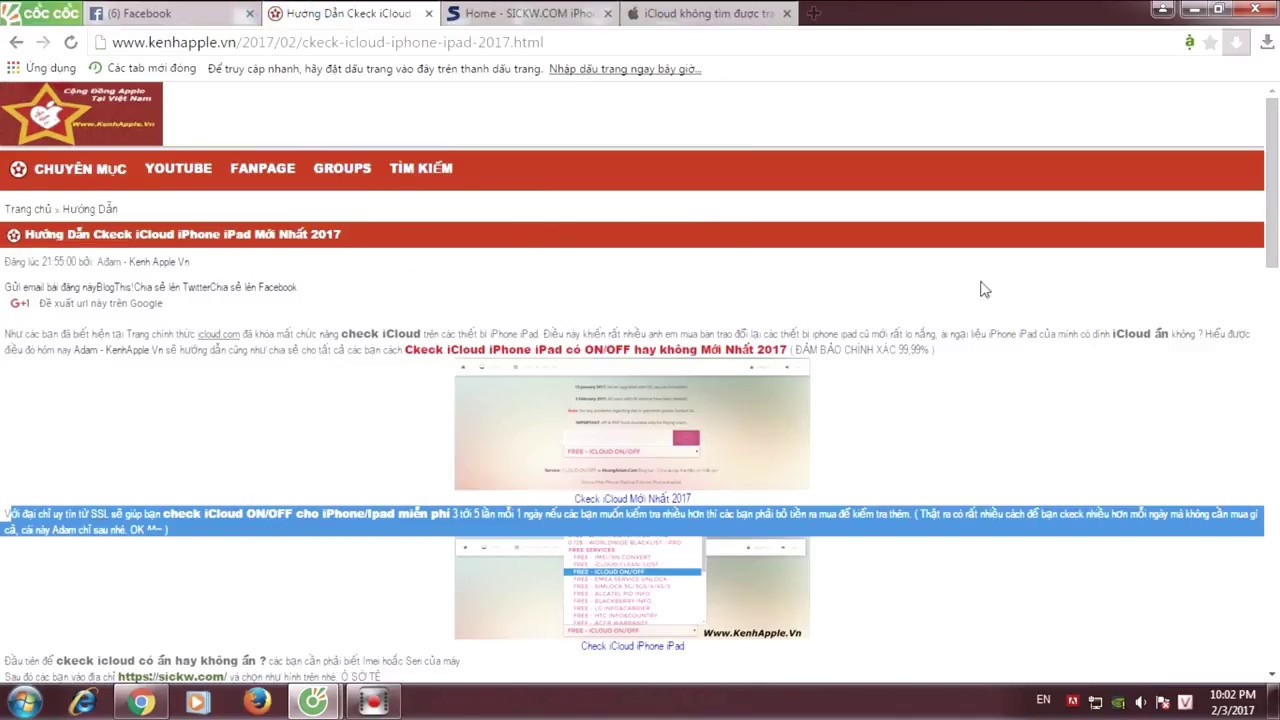
Task: Open the media player taskbar icon
Action: coord(197,702)
